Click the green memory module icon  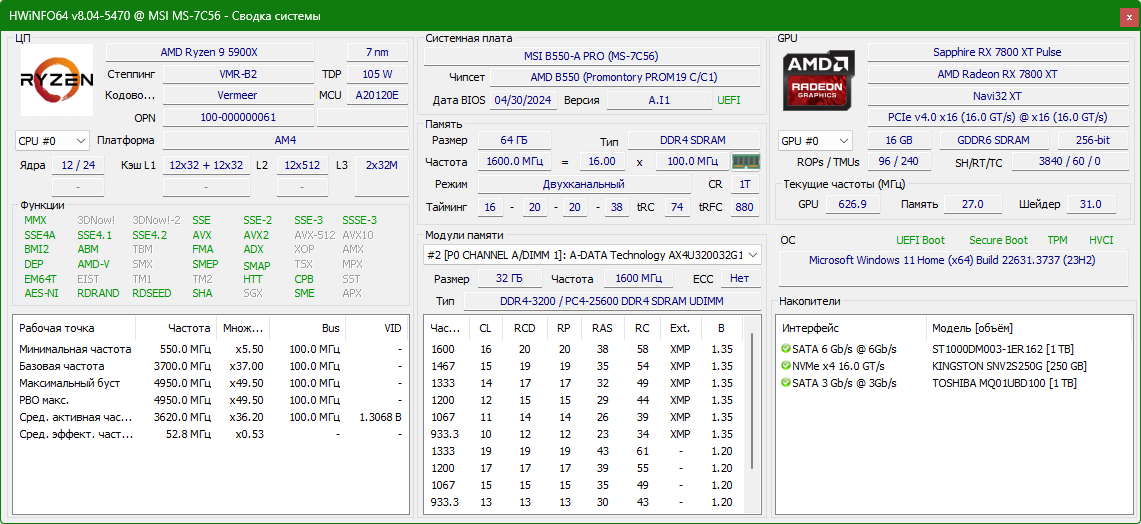[x=745, y=162]
